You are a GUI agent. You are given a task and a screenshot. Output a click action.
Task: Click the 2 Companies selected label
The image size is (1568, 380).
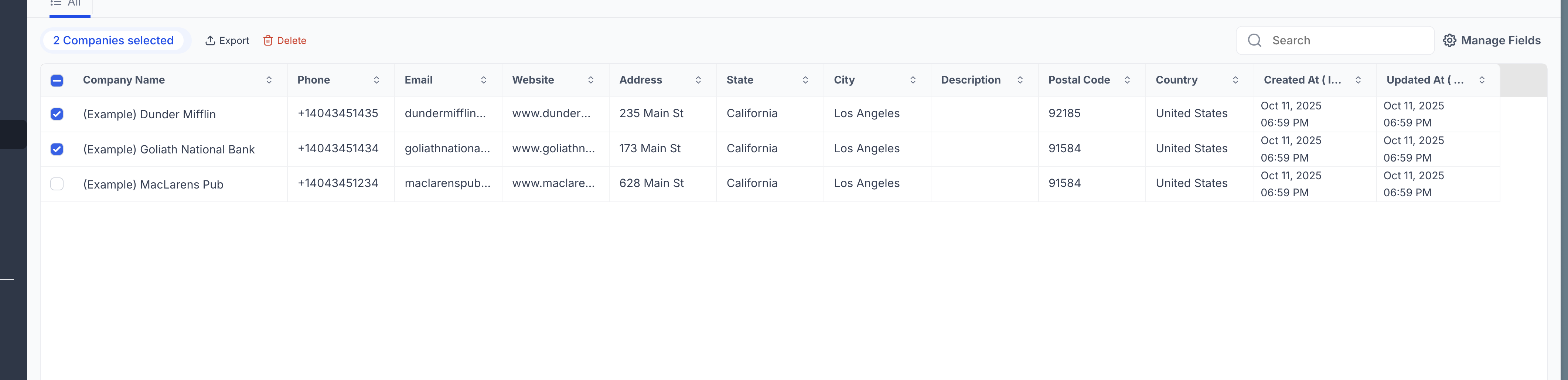tap(113, 40)
